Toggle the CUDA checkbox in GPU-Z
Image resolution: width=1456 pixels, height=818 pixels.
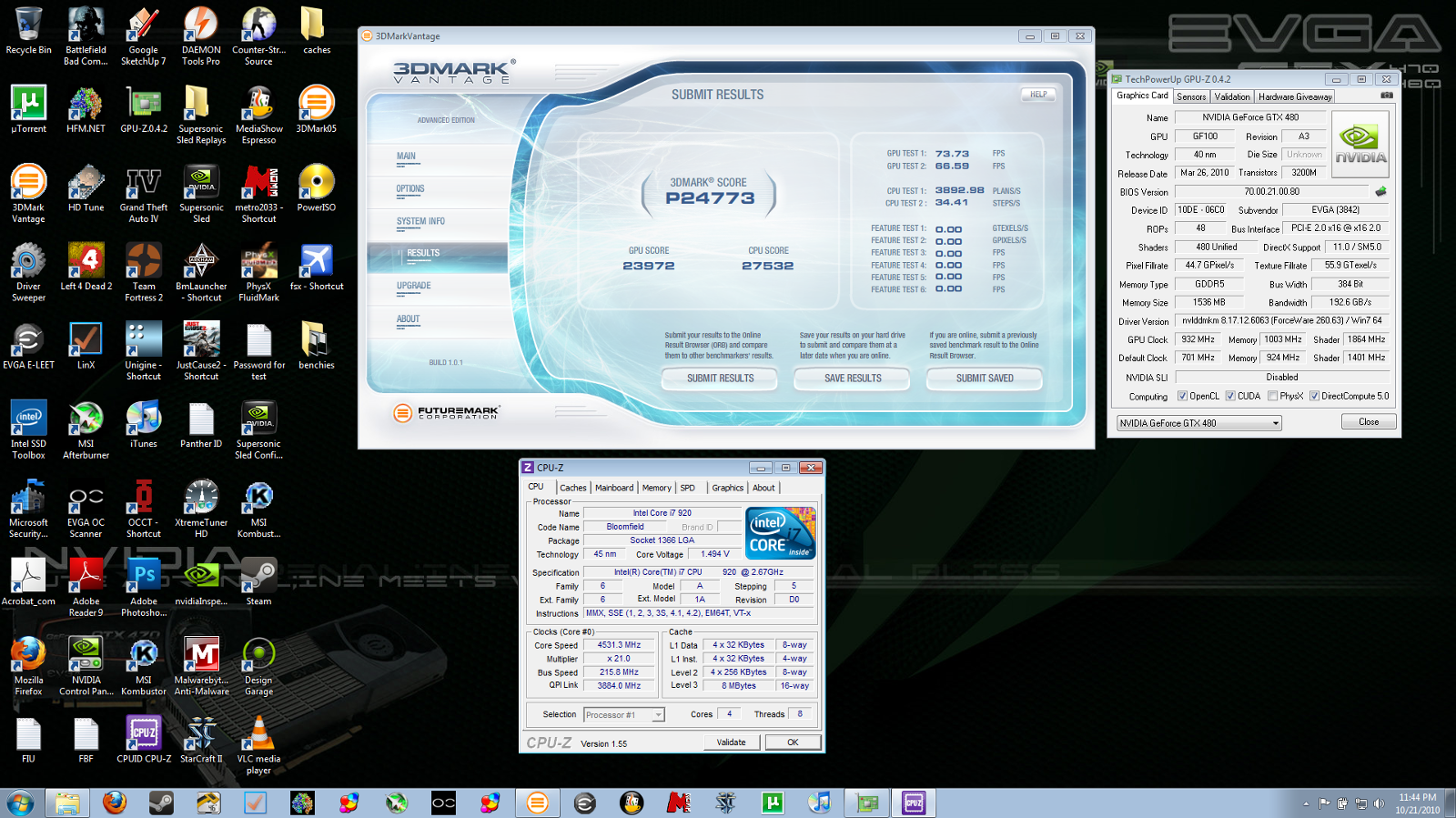(1230, 396)
